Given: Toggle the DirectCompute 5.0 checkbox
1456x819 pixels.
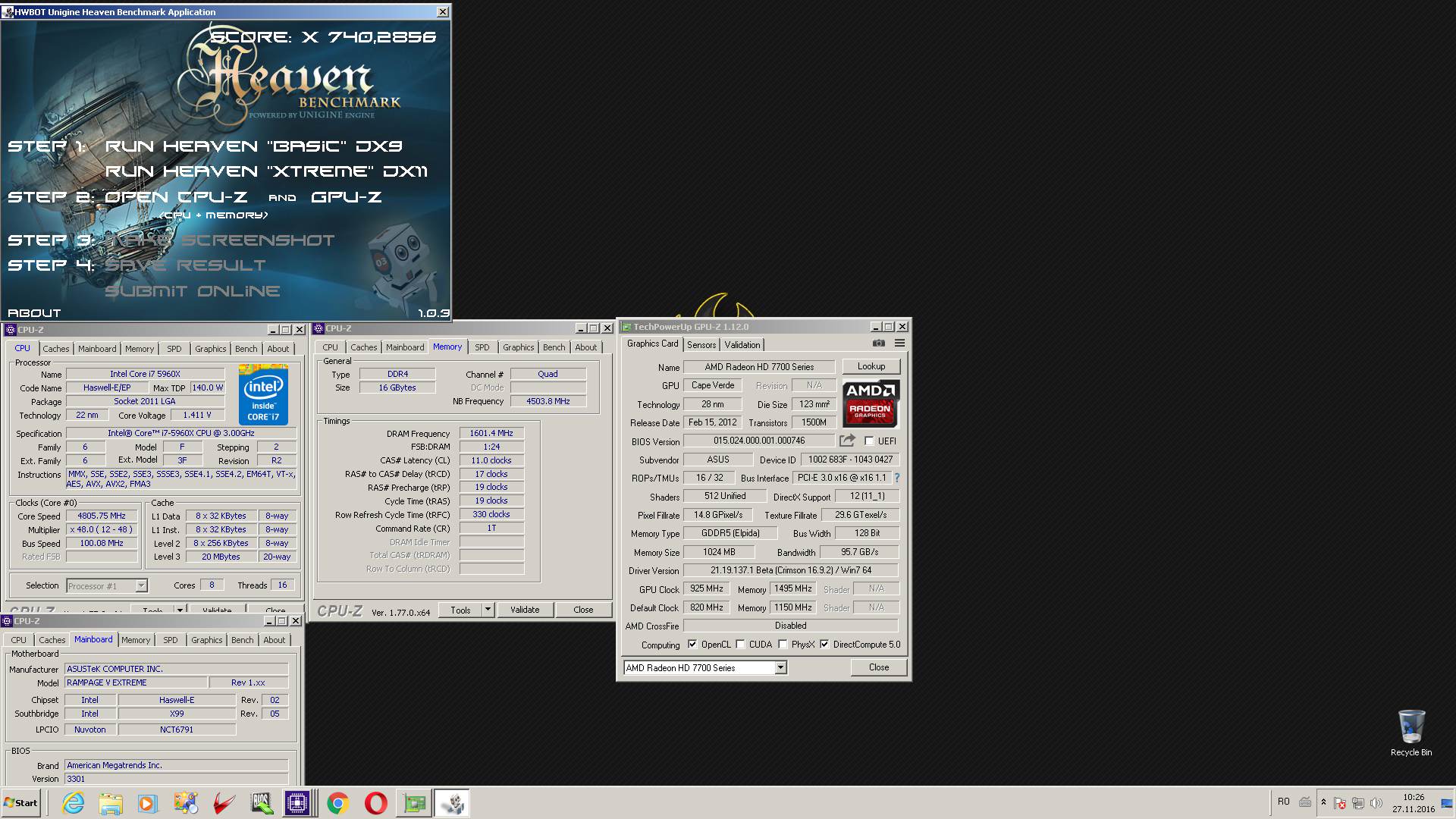Looking at the screenshot, I should 824,645.
